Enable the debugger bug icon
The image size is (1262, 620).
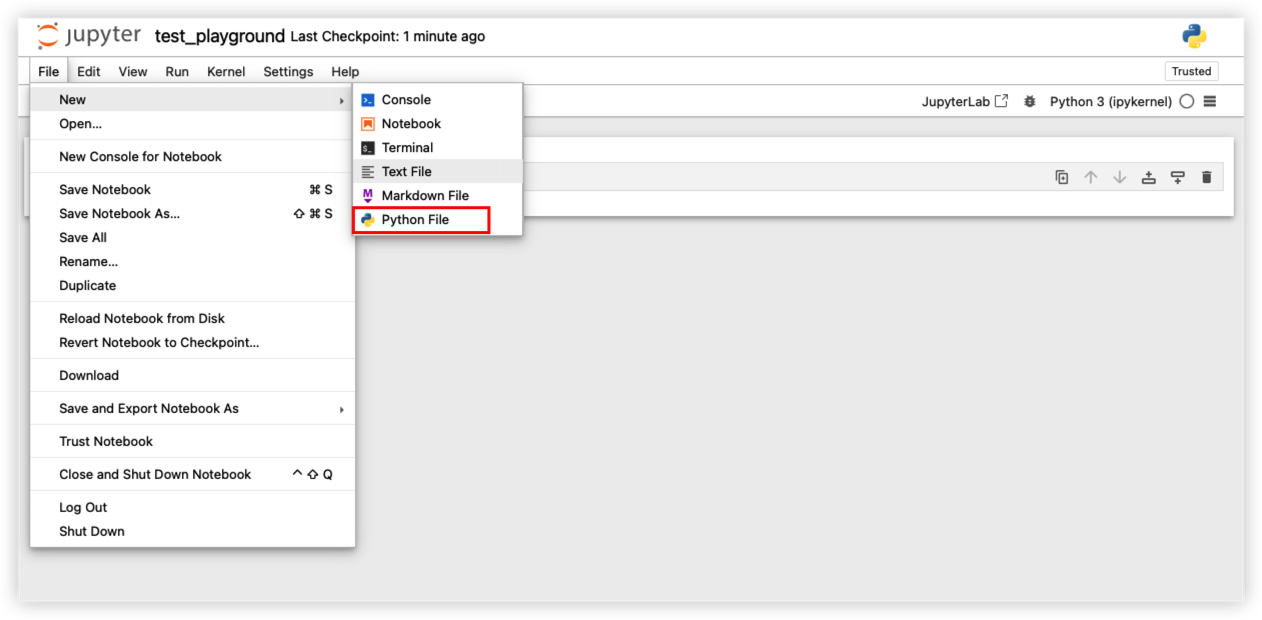[1030, 101]
